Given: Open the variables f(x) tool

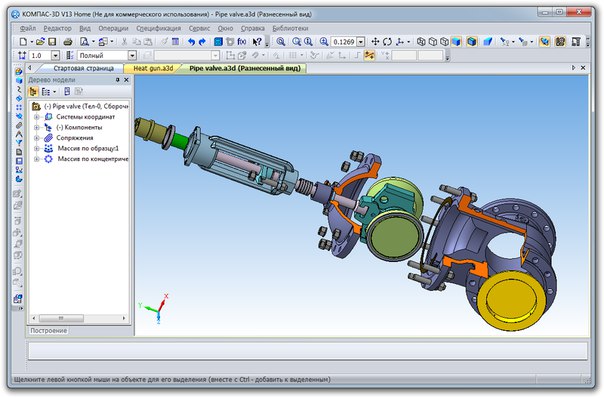Looking at the screenshot, I should [x=242, y=42].
